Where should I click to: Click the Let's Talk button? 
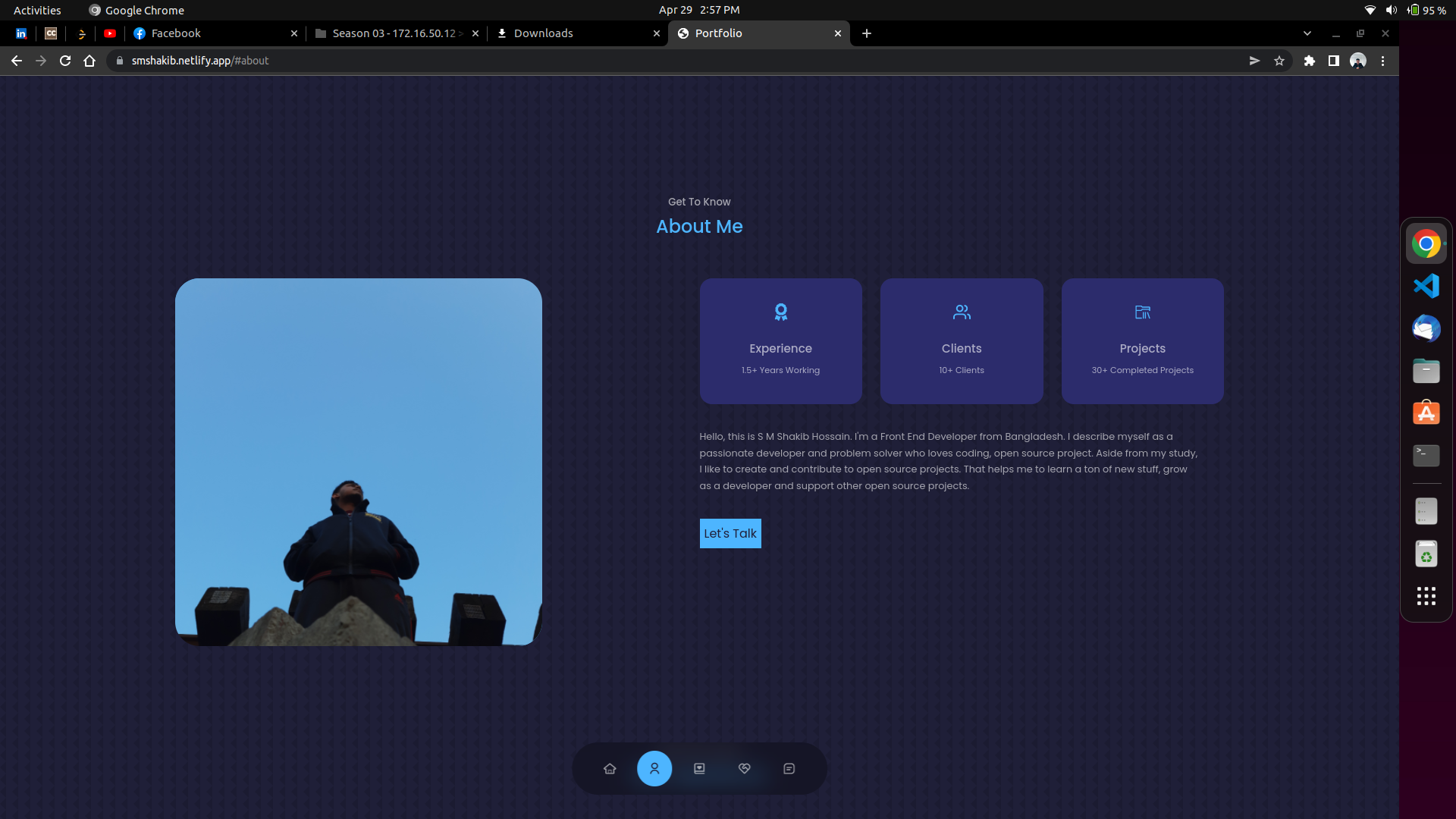730,533
